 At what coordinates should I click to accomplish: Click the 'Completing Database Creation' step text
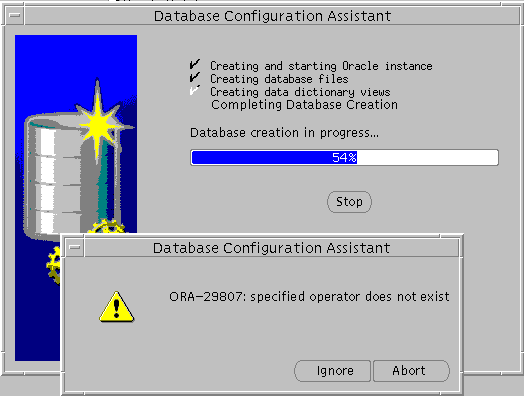[x=304, y=105]
